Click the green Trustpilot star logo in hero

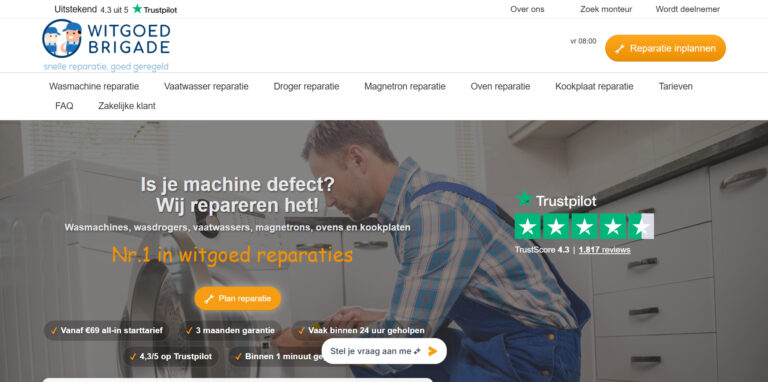coord(524,199)
